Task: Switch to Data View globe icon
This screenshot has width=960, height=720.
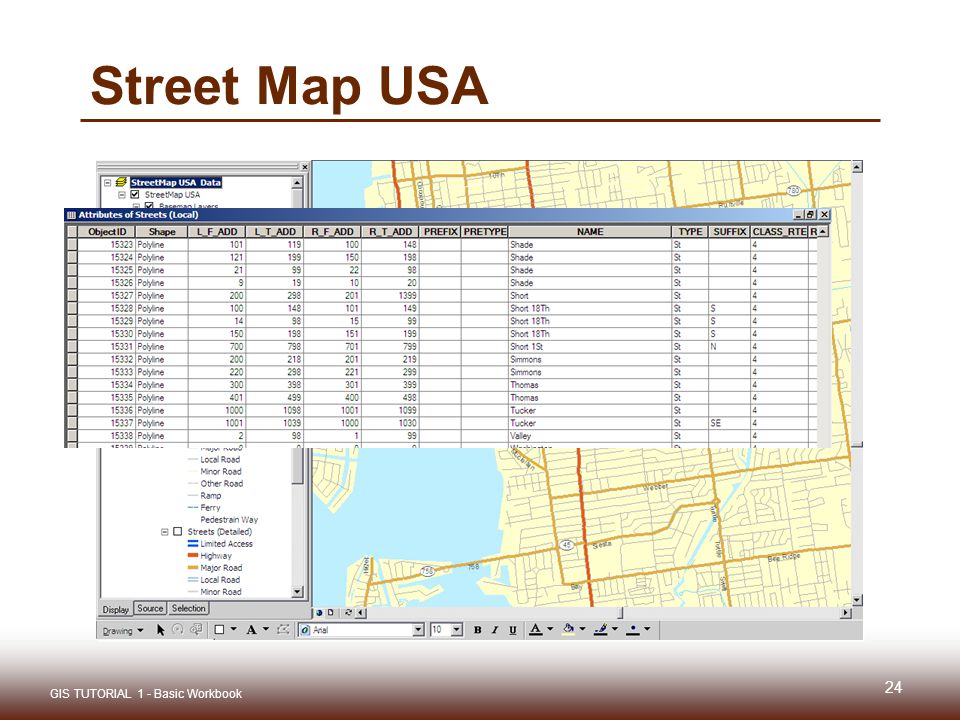Action: coord(320,612)
